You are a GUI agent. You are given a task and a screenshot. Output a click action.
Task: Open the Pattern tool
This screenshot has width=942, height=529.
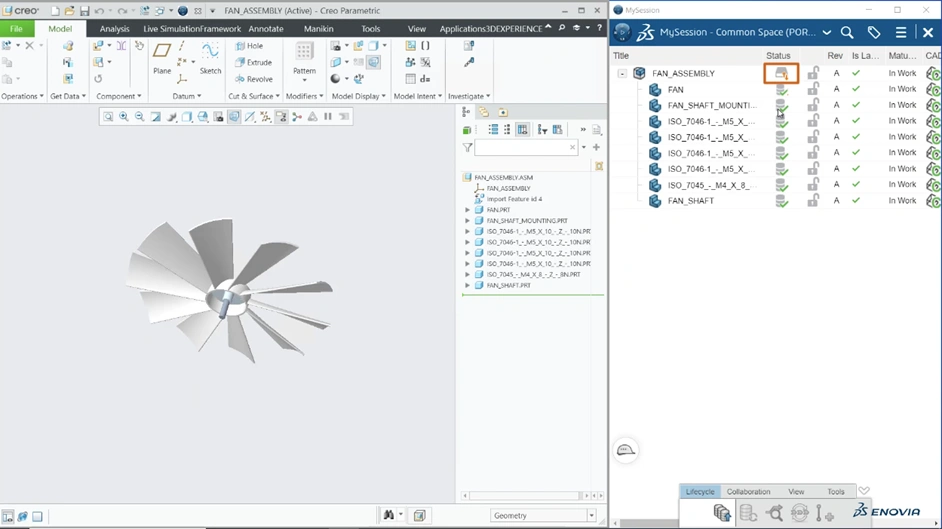tap(304, 60)
